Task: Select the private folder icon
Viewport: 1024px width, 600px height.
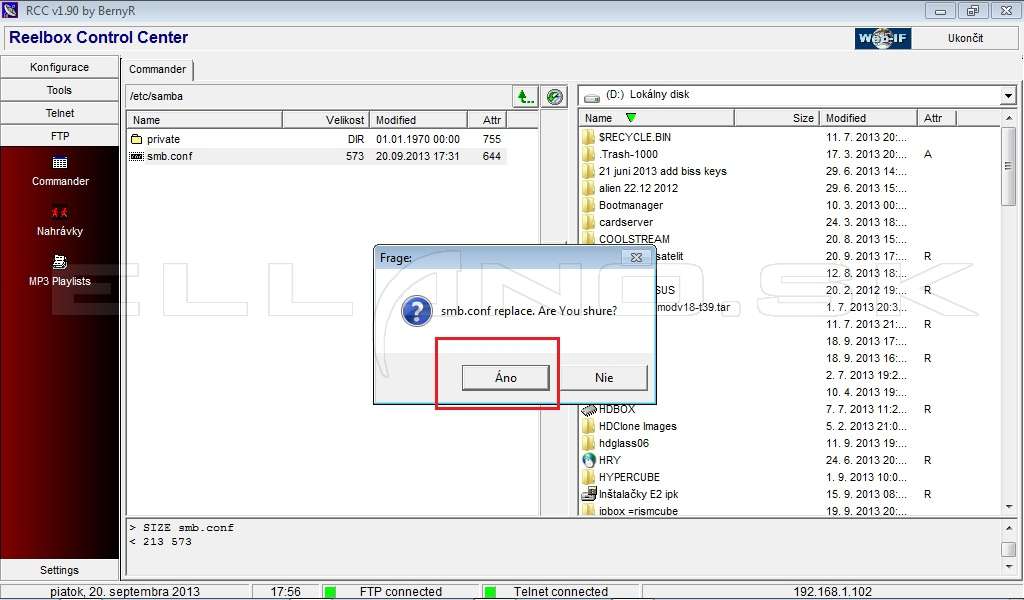Action: pos(136,139)
